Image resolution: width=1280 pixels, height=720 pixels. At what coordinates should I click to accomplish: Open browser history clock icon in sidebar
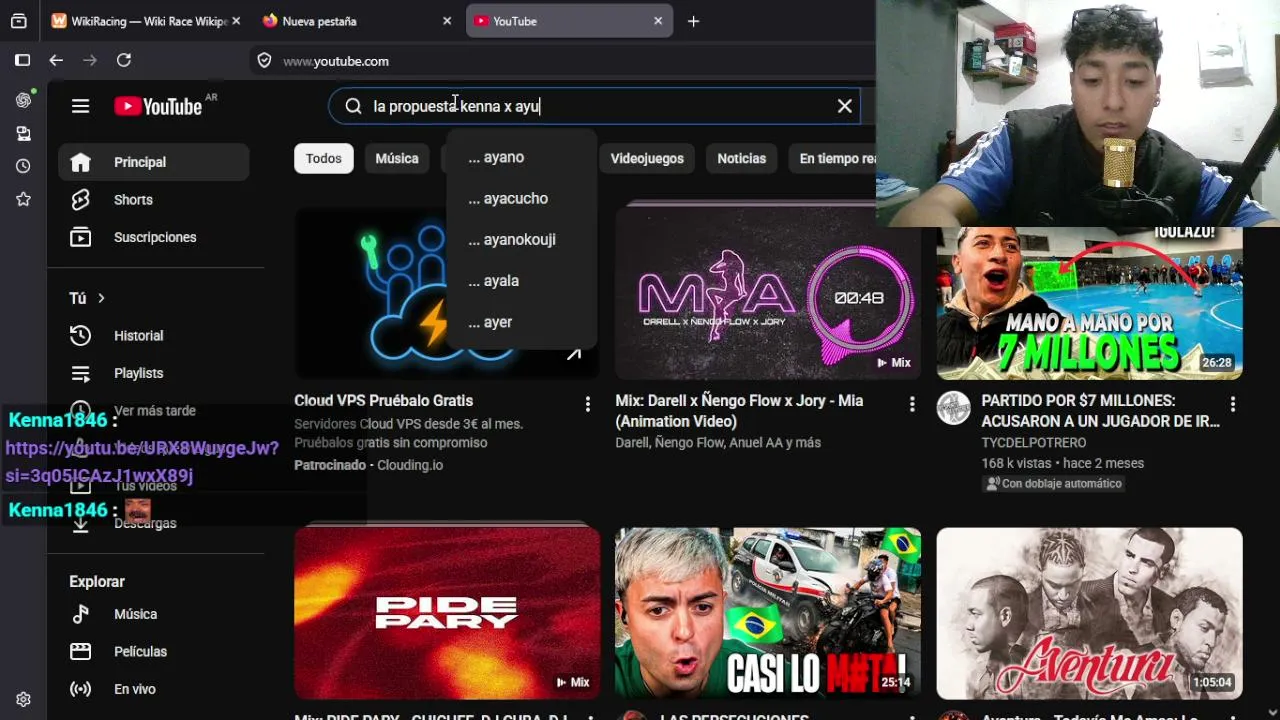(23, 166)
